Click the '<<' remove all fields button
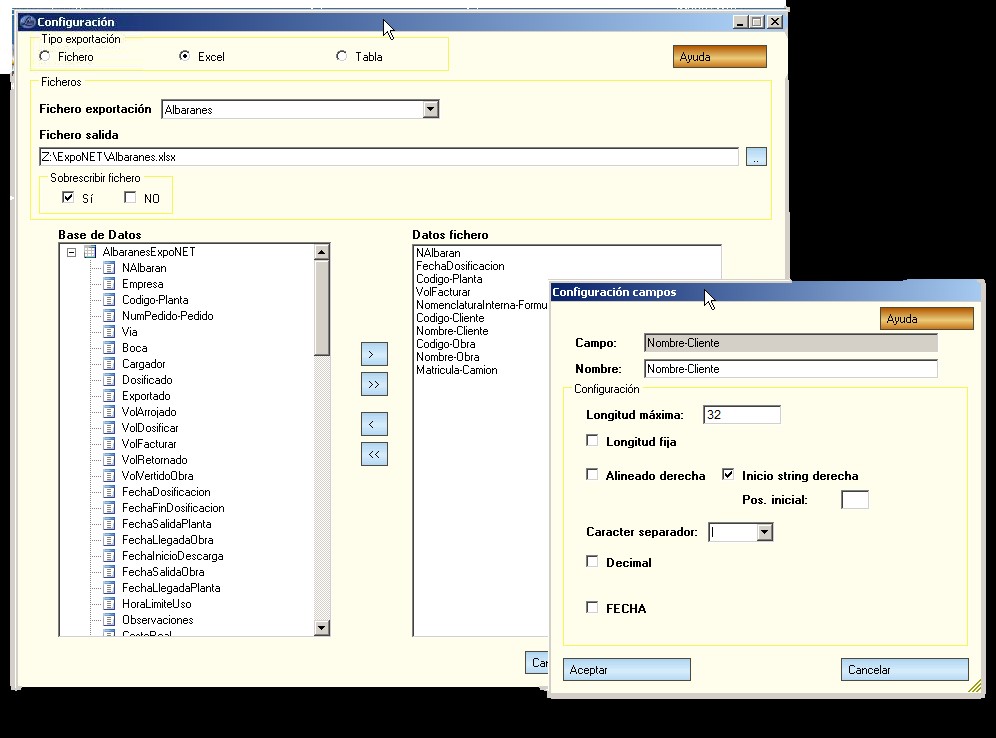 pyautogui.click(x=374, y=454)
